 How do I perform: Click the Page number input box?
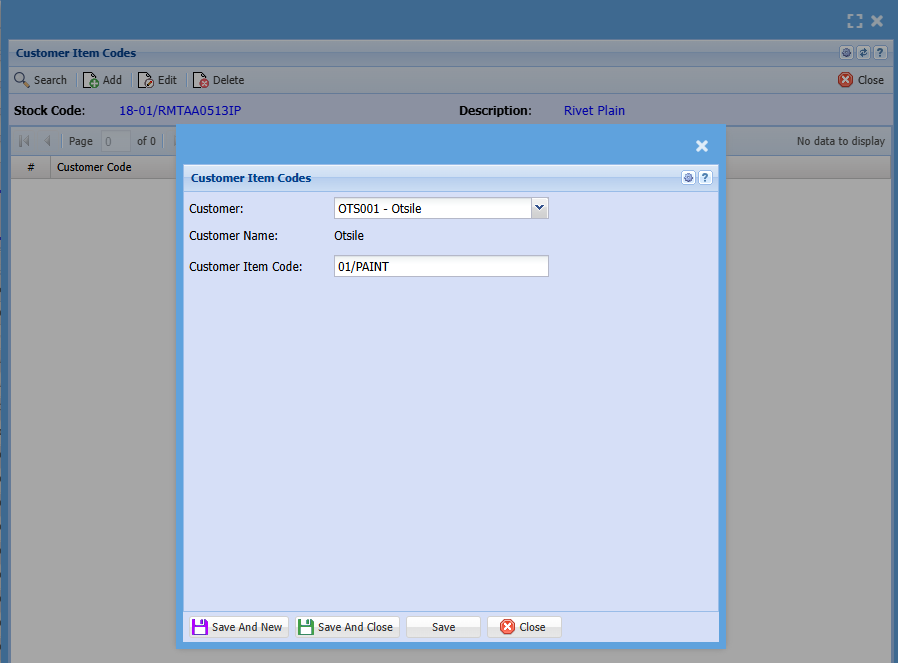(x=115, y=141)
